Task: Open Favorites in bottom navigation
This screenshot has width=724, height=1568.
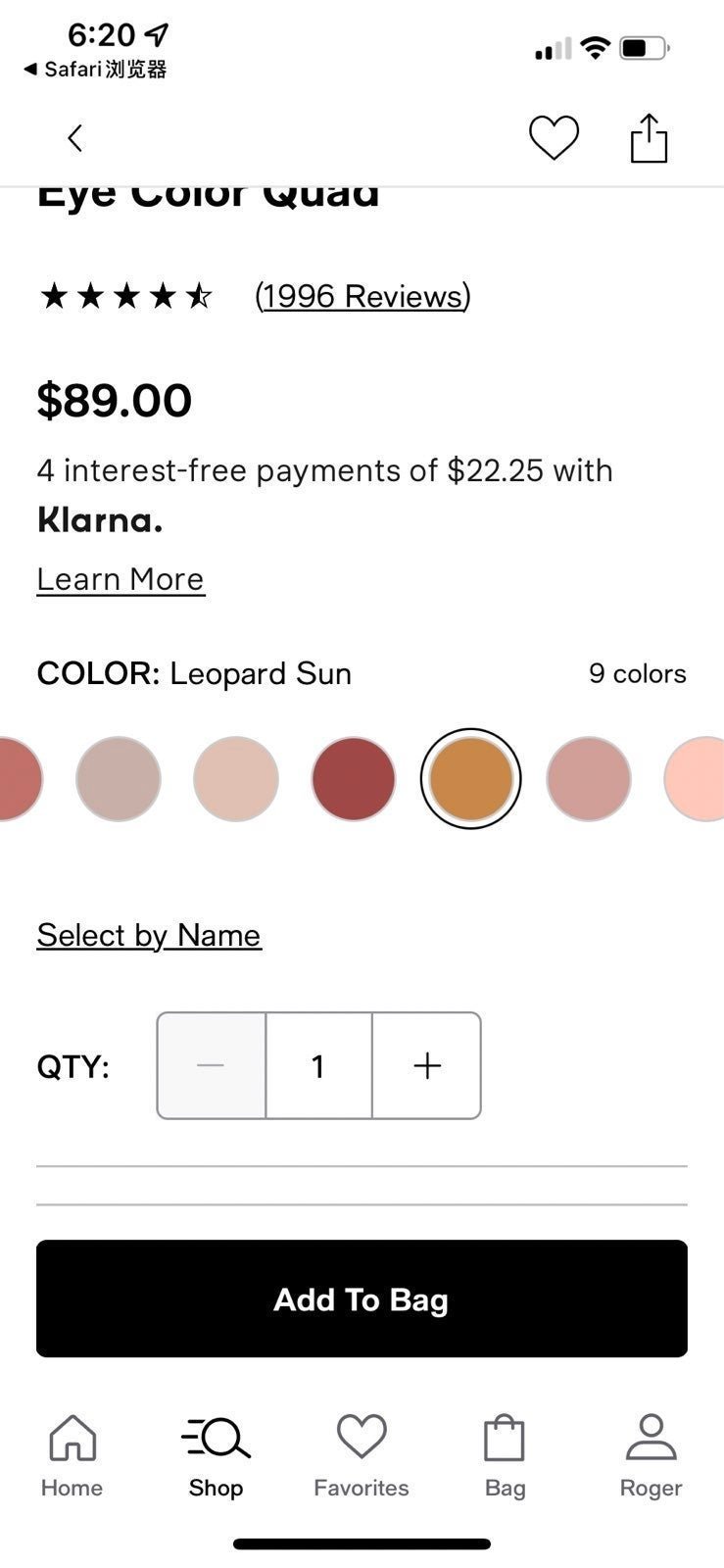Action: [x=362, y=1455]
